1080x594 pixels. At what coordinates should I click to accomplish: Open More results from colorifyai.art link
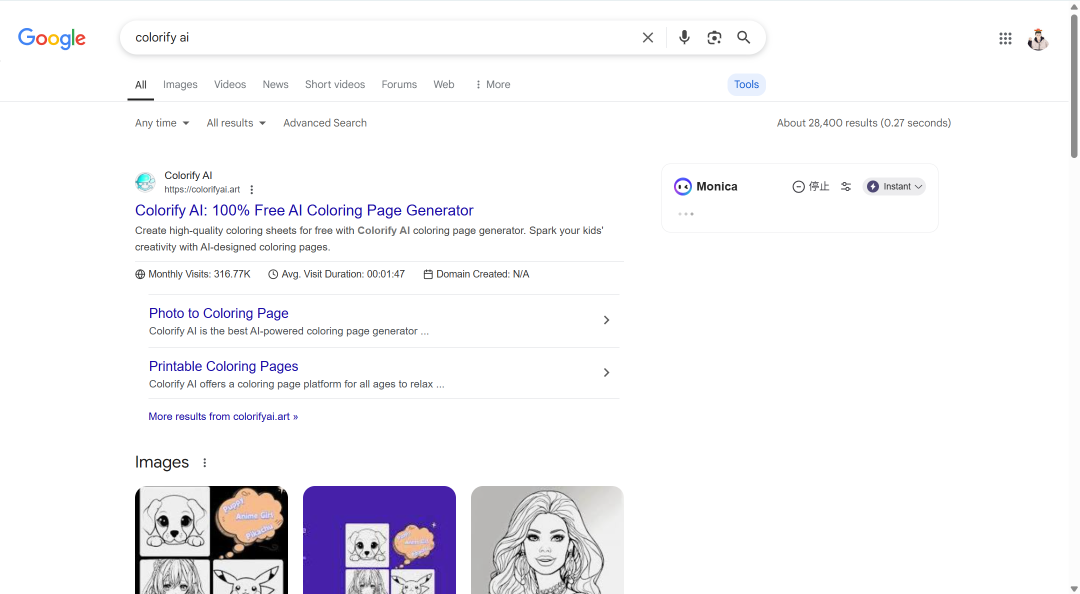point(223,416)
